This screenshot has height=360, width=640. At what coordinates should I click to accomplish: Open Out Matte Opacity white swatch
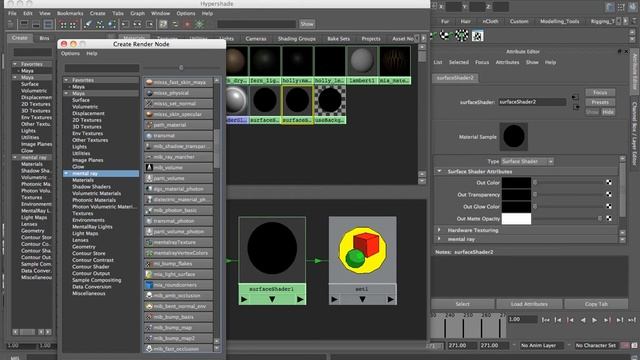pyautogui.click(x=516, y=219)
